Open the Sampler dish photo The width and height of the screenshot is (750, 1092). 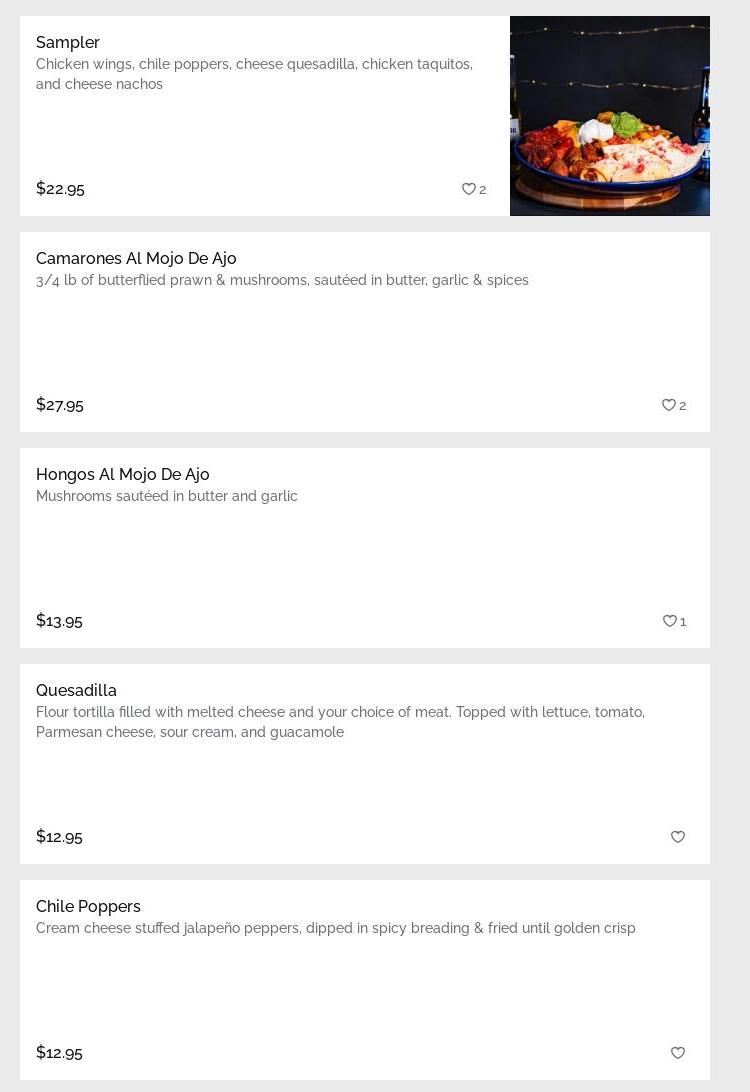pyautogui.click(x=609, y=116)
